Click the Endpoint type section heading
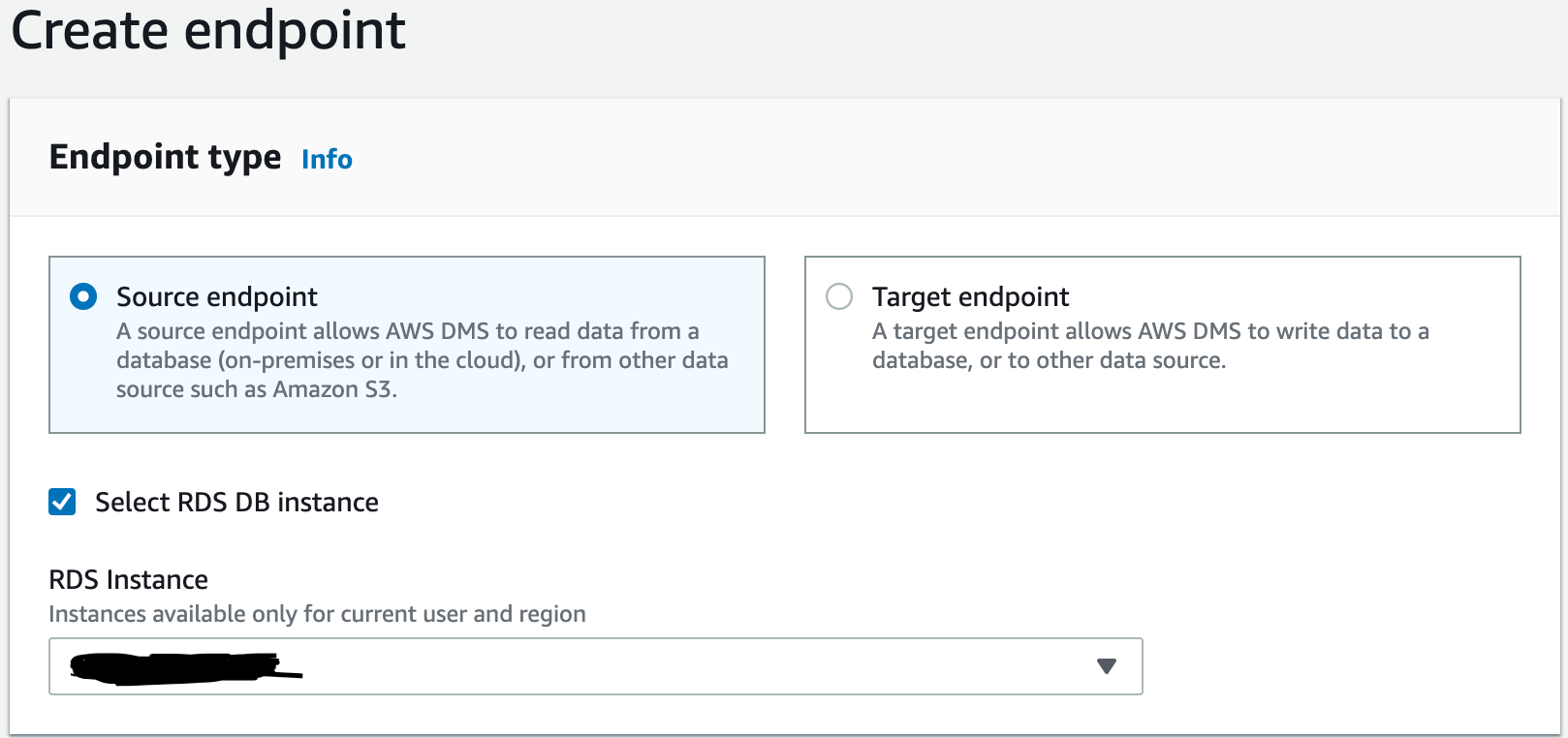1568x738 pixels. 165,157
